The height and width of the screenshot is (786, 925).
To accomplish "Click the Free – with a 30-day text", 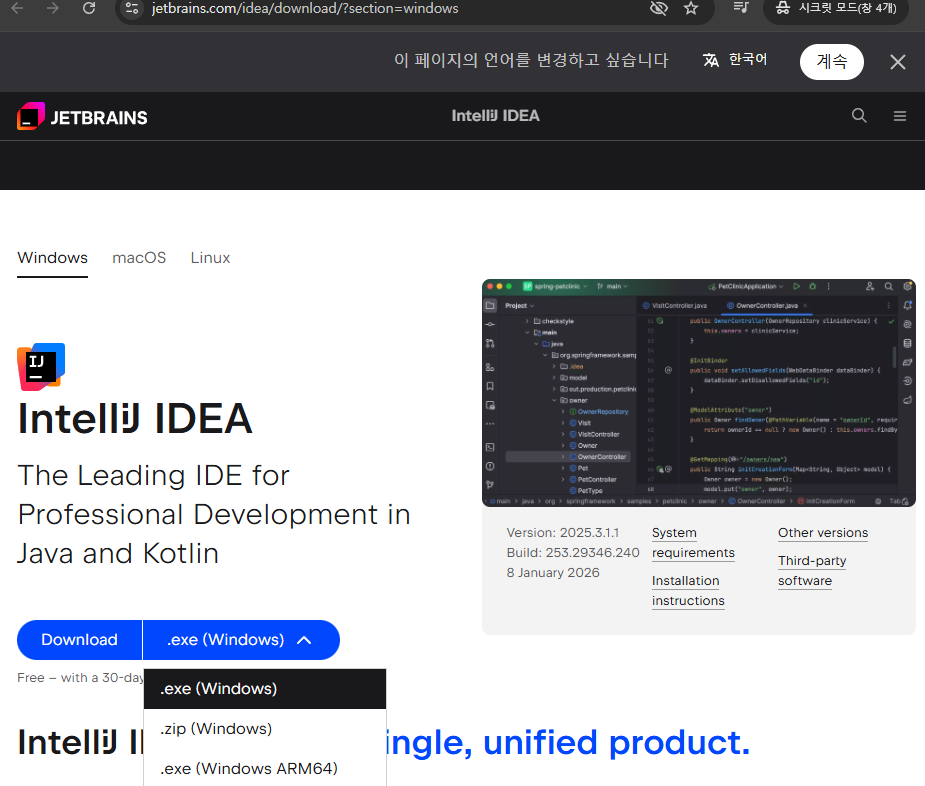I will click(80, 678).
